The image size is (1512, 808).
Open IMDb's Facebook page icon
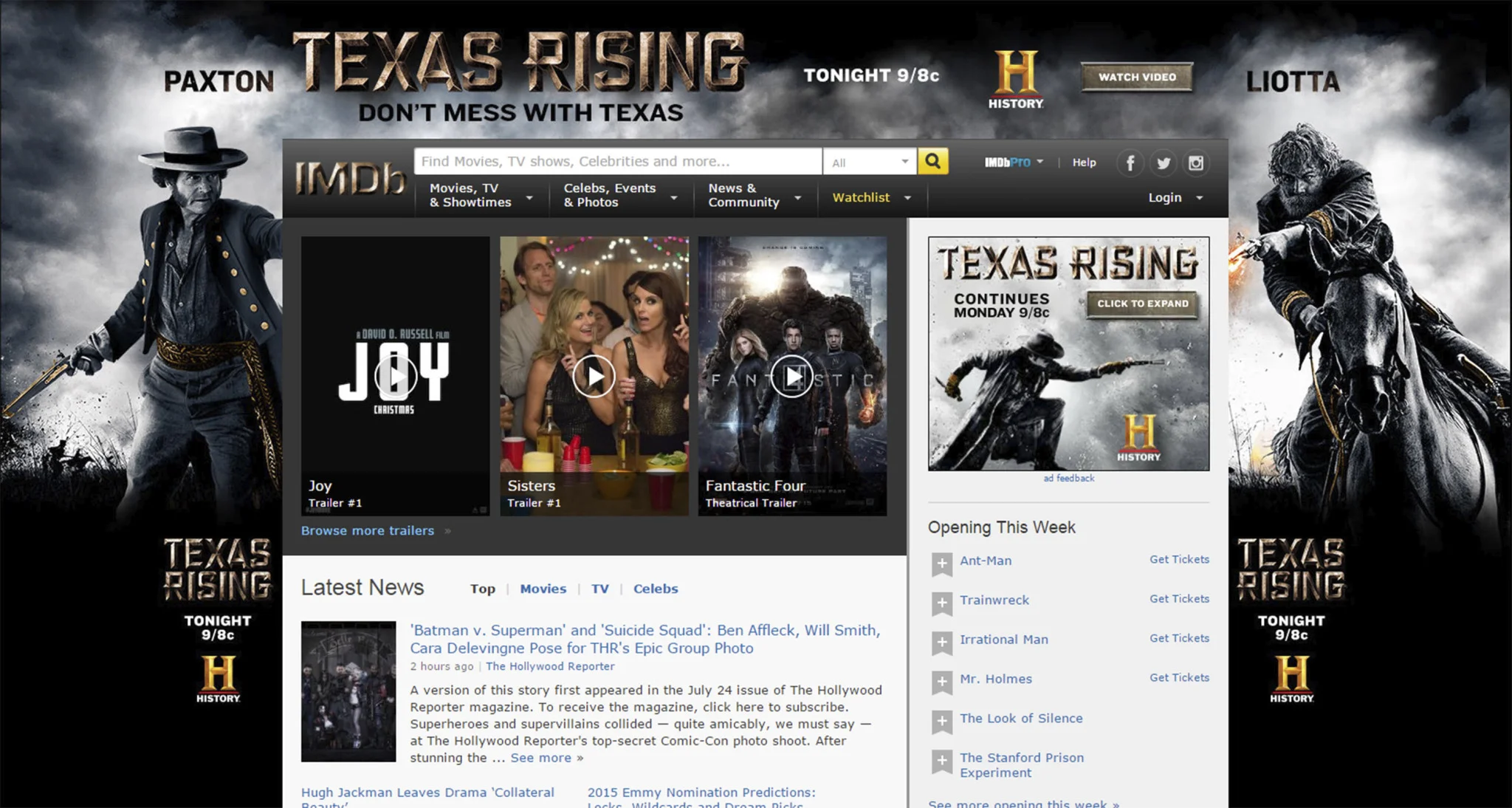[1130, 162]
